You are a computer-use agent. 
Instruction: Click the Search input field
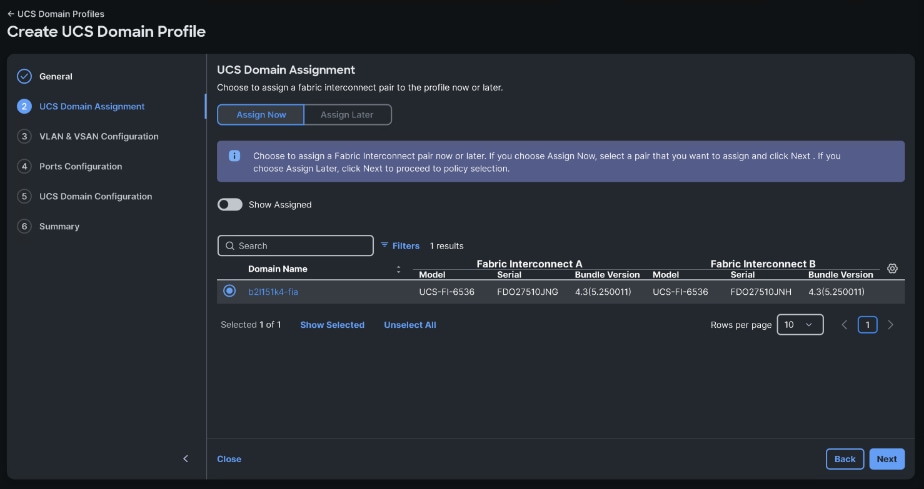pos(295,246)
